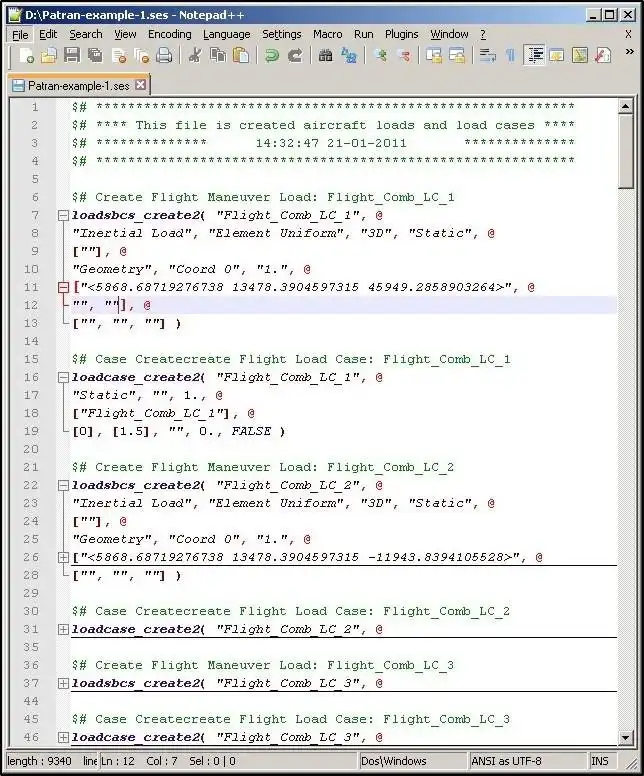Click the Save All icon

coord(95,55)
